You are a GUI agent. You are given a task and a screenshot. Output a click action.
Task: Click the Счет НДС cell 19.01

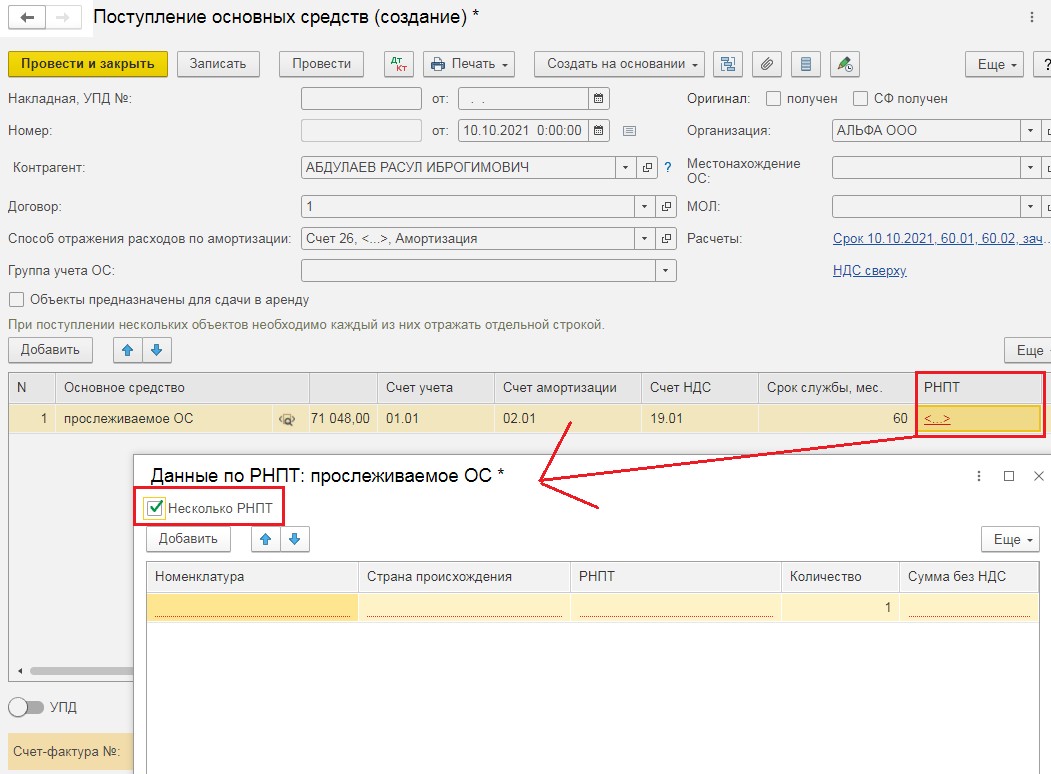point(699,419)
